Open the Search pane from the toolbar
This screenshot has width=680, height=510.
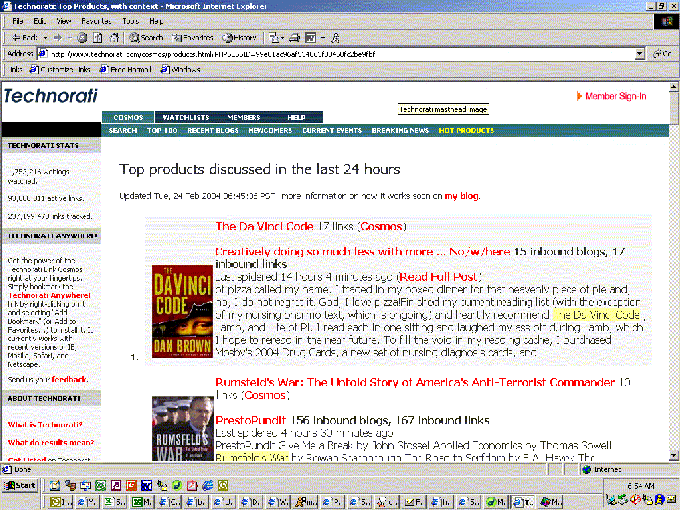(x=146, y=38)
